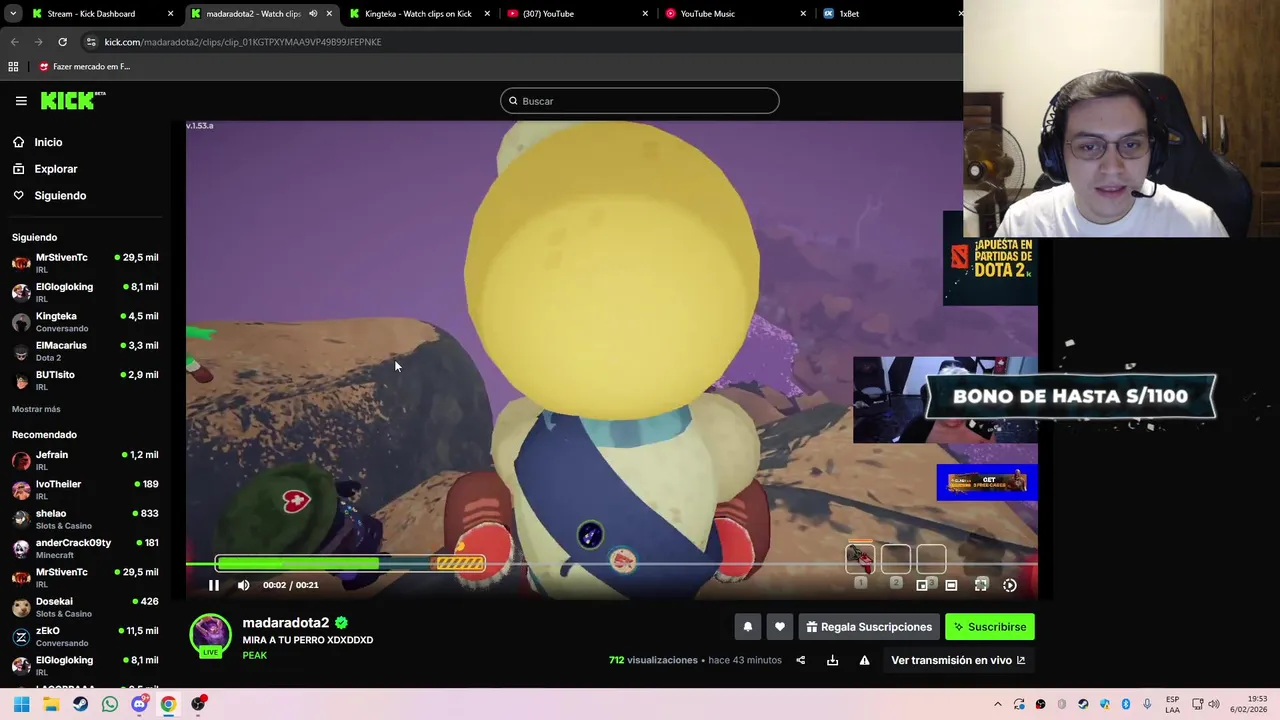The width and height of the screenshot is (1280, 720).
Task: Toggle notification bell for madaradota2
Action: point(747,627)
